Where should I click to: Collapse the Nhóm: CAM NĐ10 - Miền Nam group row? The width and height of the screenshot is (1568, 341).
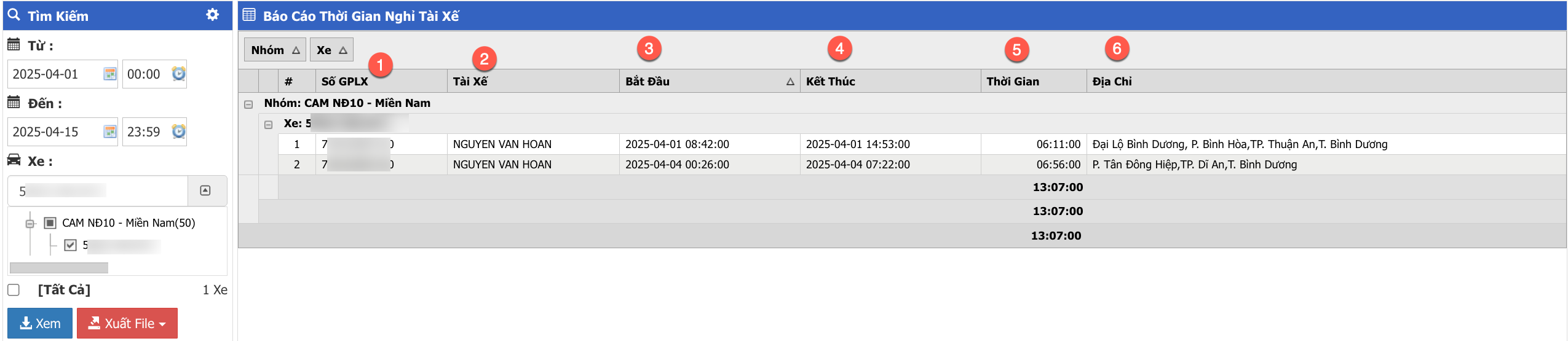point(248,104)
